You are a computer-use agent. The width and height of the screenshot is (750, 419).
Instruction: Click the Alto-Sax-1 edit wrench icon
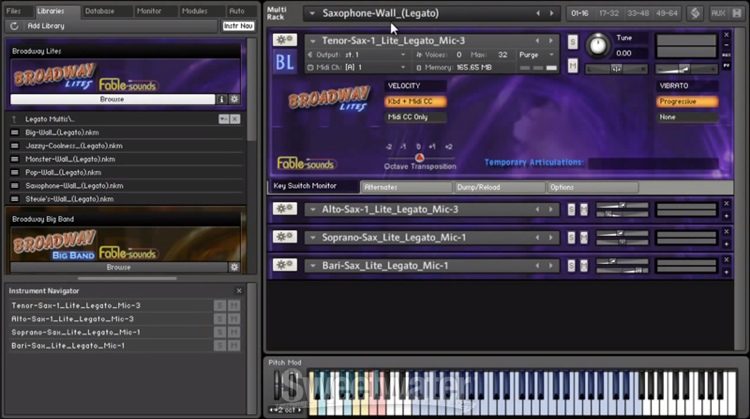tap(285, 209)
